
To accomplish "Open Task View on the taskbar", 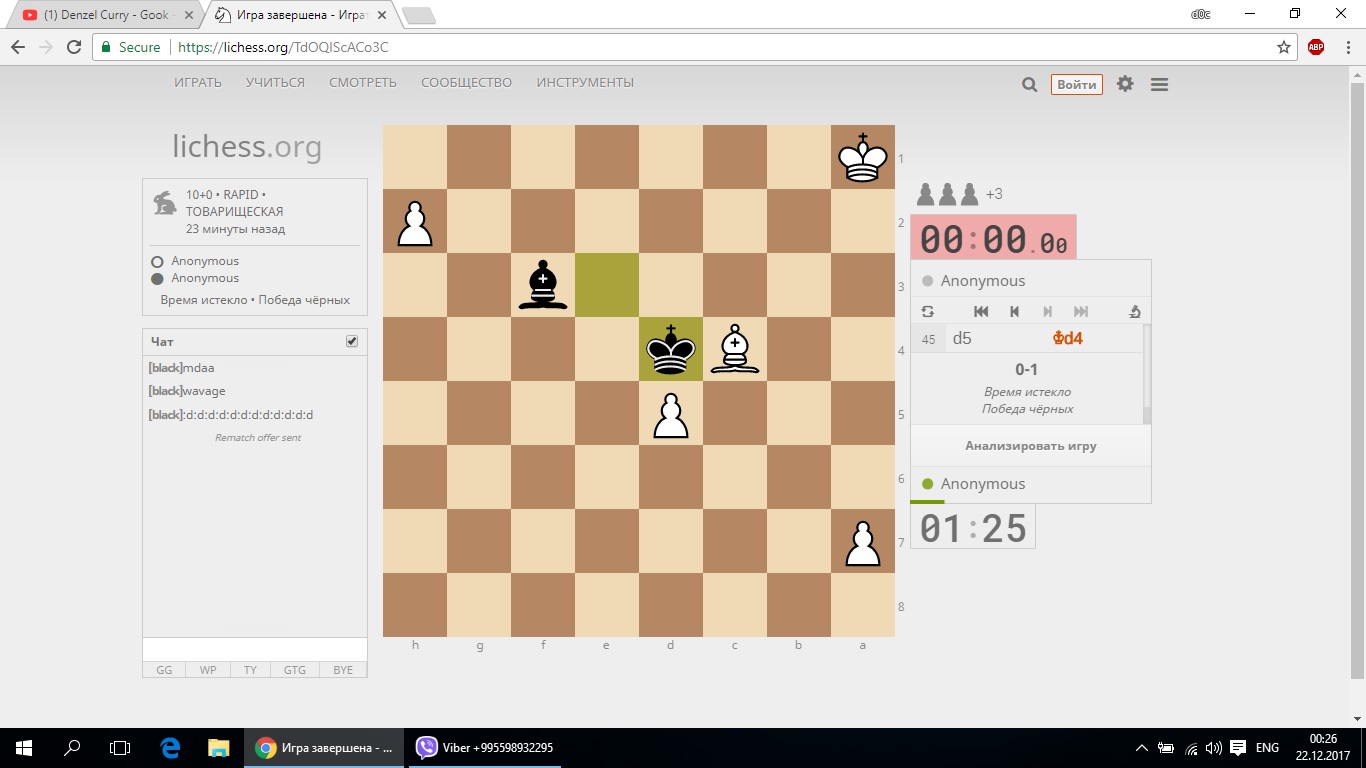I will pyautogui.click(x=120, y=747).
